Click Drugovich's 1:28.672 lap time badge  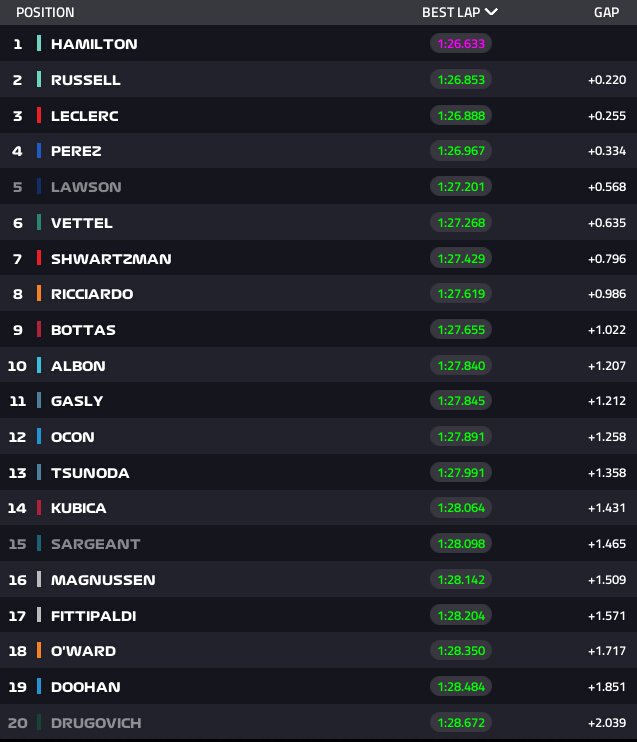pyautogui.click(x=461, y=722)
